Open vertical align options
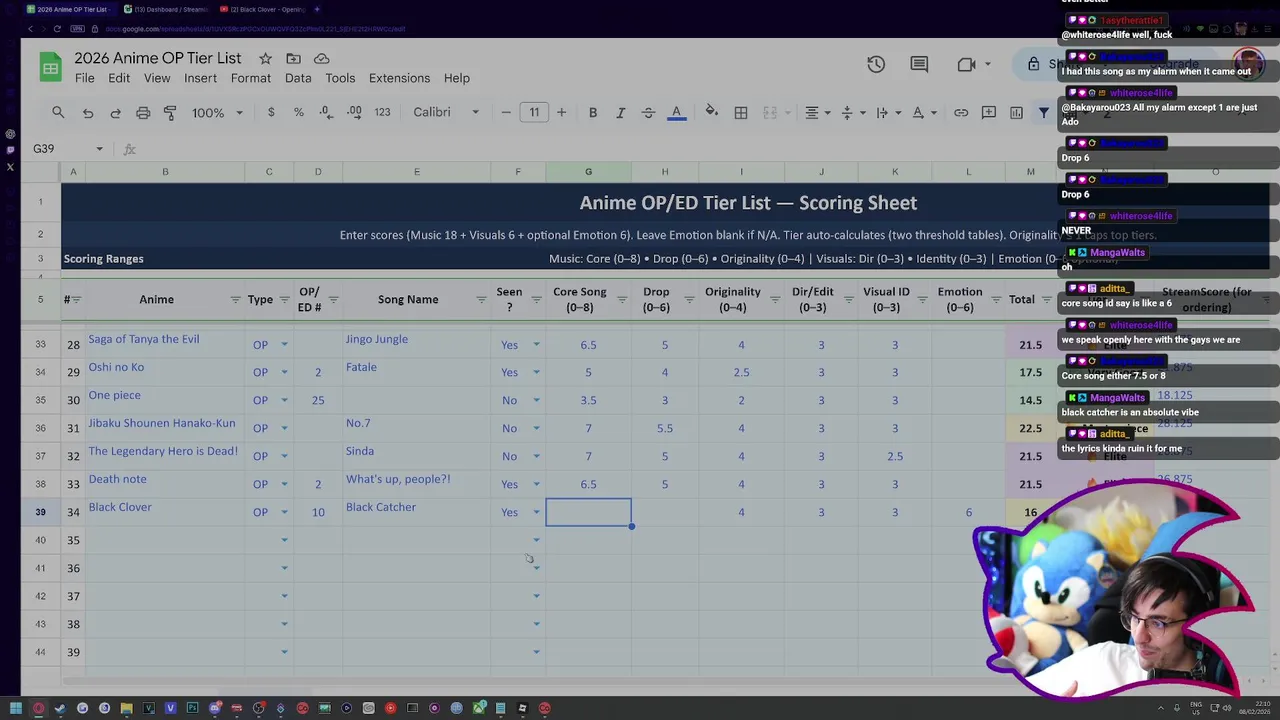This screenshot has width=1280, height=720. (x=852, y=113)
